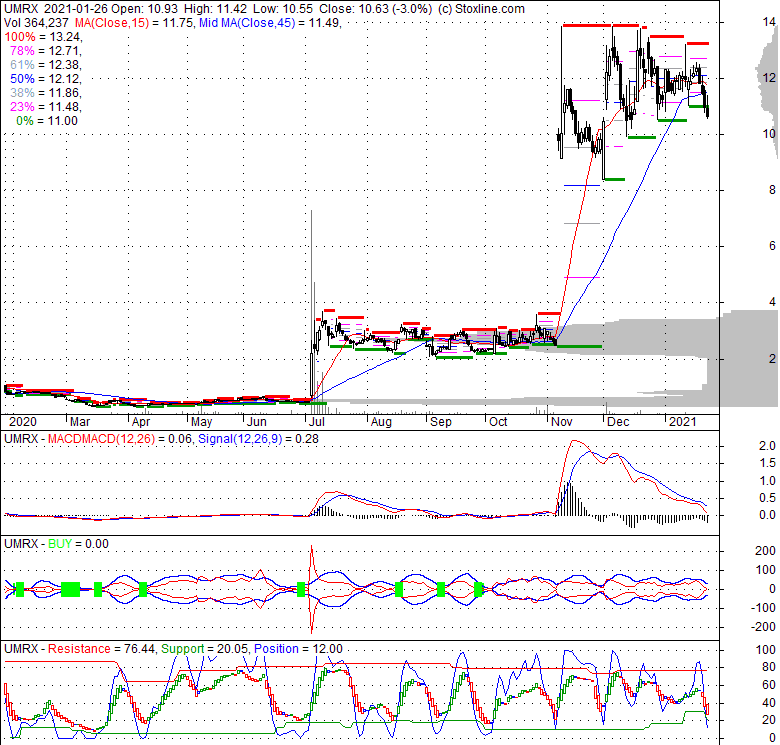This screenshot has width=780, height=745.
Task: Click the Mar label on time axis
Action: (80, 422)
